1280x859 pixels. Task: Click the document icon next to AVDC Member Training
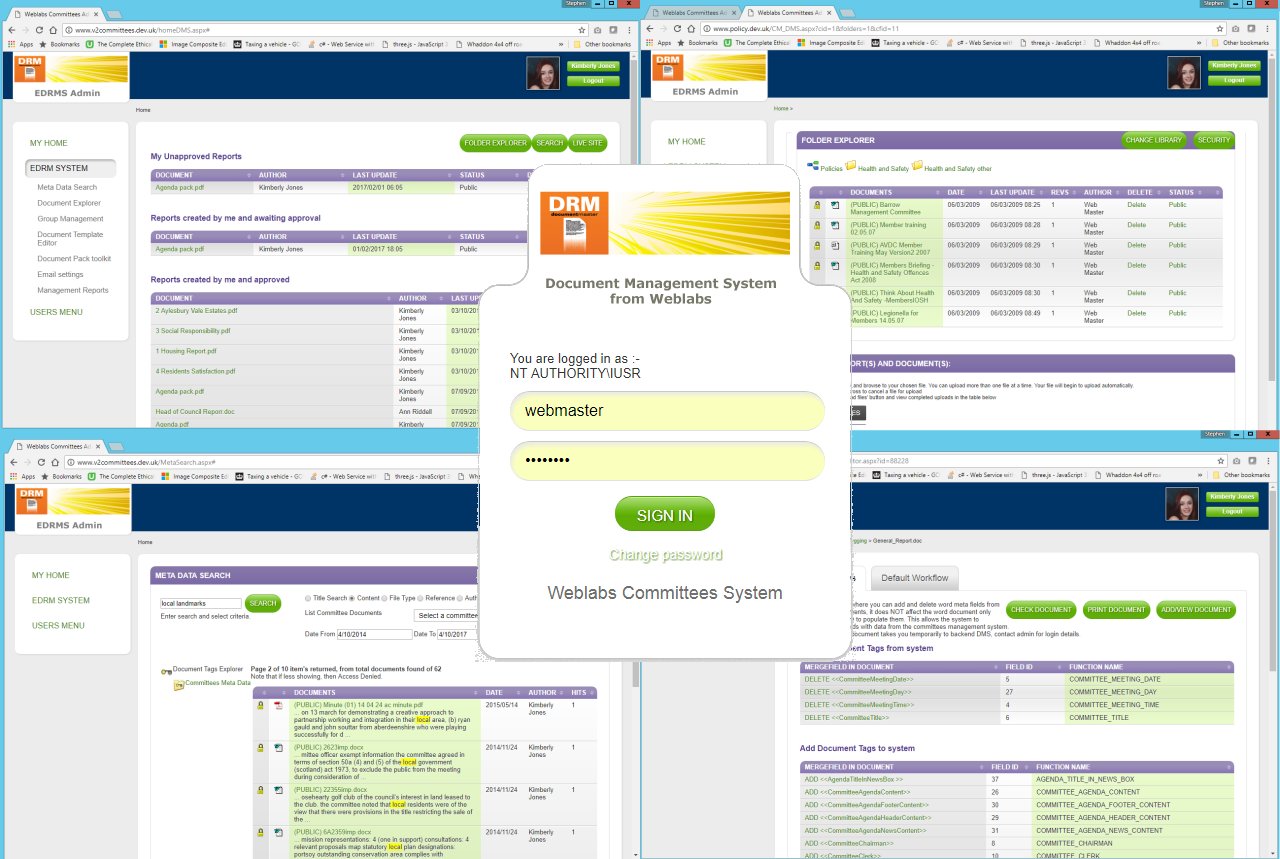pyautogui.click(x=834, y=246)
